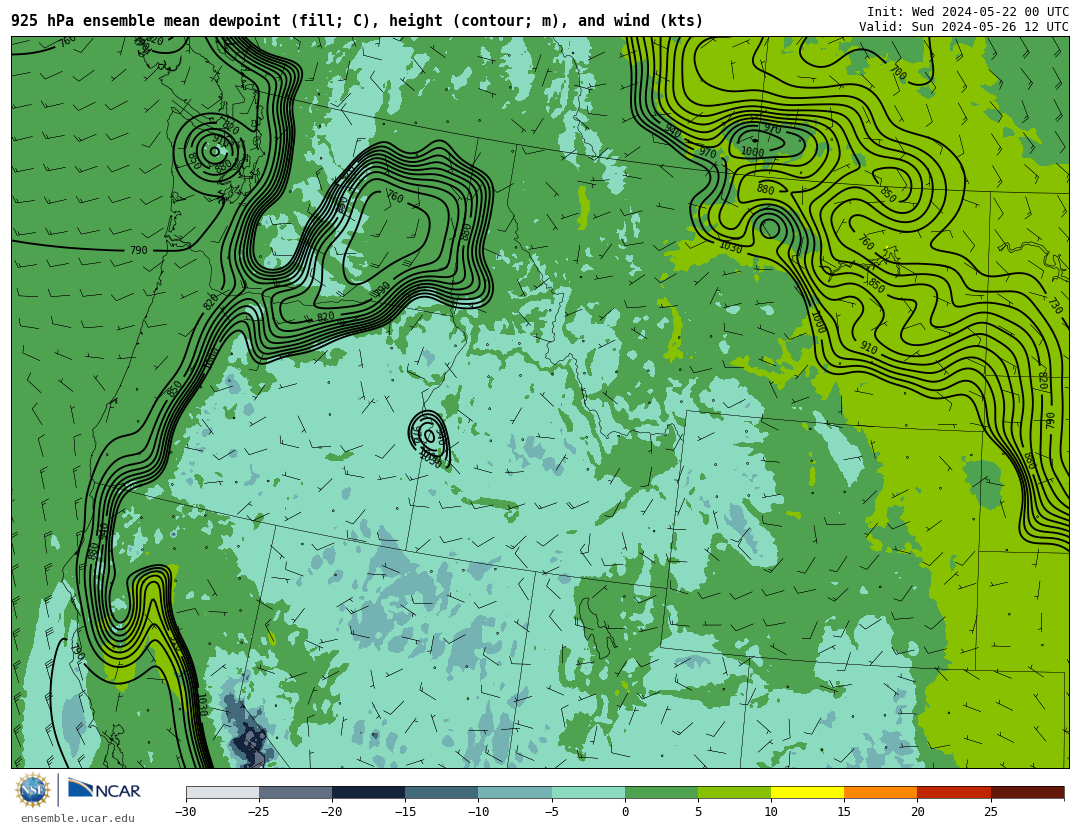The height and width of the screenshot is (831, 1080).
Task: Pick the dark navy -20 to -15 colorbar swatch
Action: (368, 792)
